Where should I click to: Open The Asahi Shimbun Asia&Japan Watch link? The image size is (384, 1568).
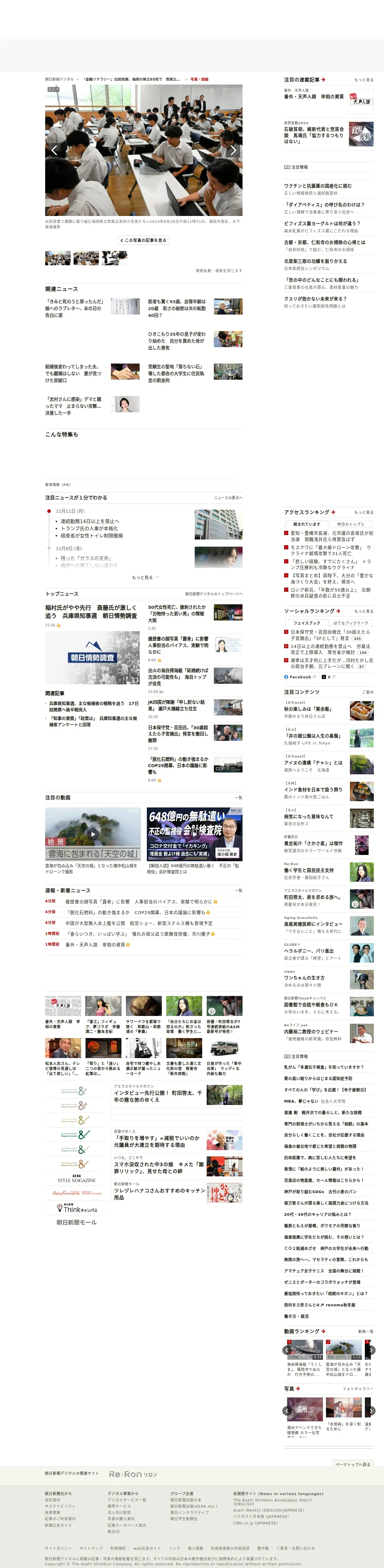272,1502
